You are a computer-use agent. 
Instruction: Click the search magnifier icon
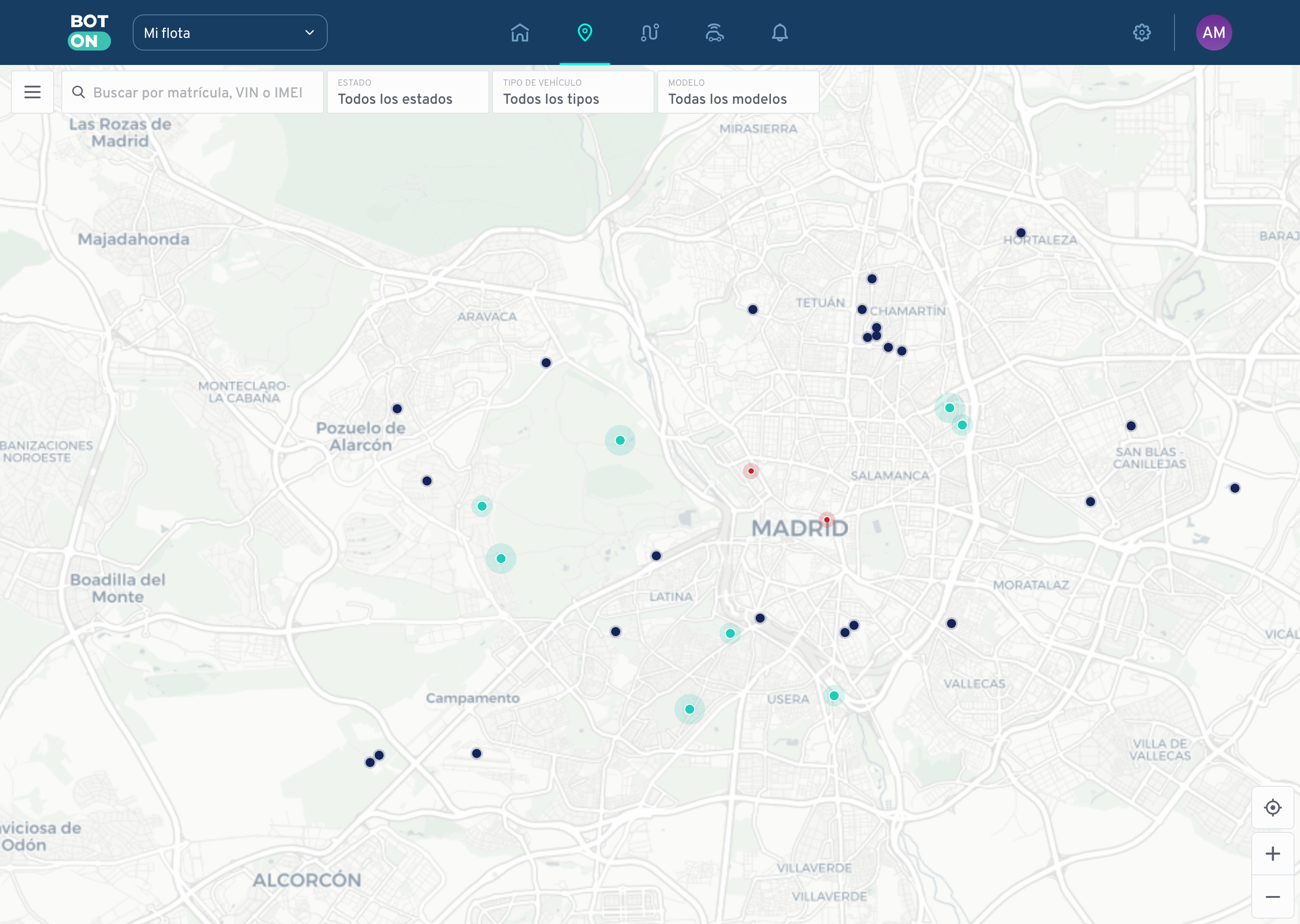[79, 92]
